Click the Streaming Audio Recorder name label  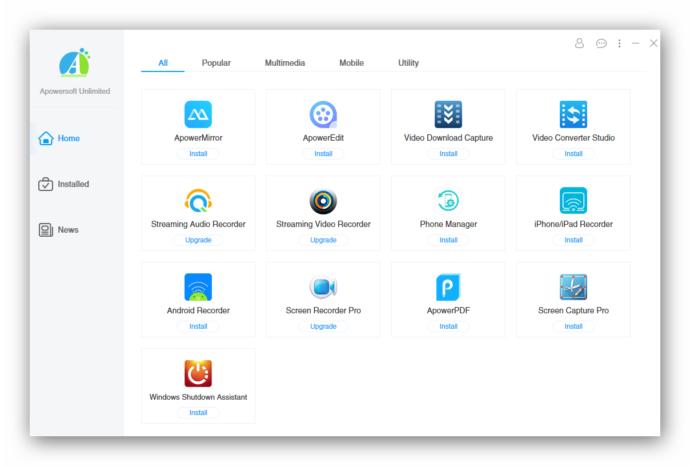coord(198,224)
